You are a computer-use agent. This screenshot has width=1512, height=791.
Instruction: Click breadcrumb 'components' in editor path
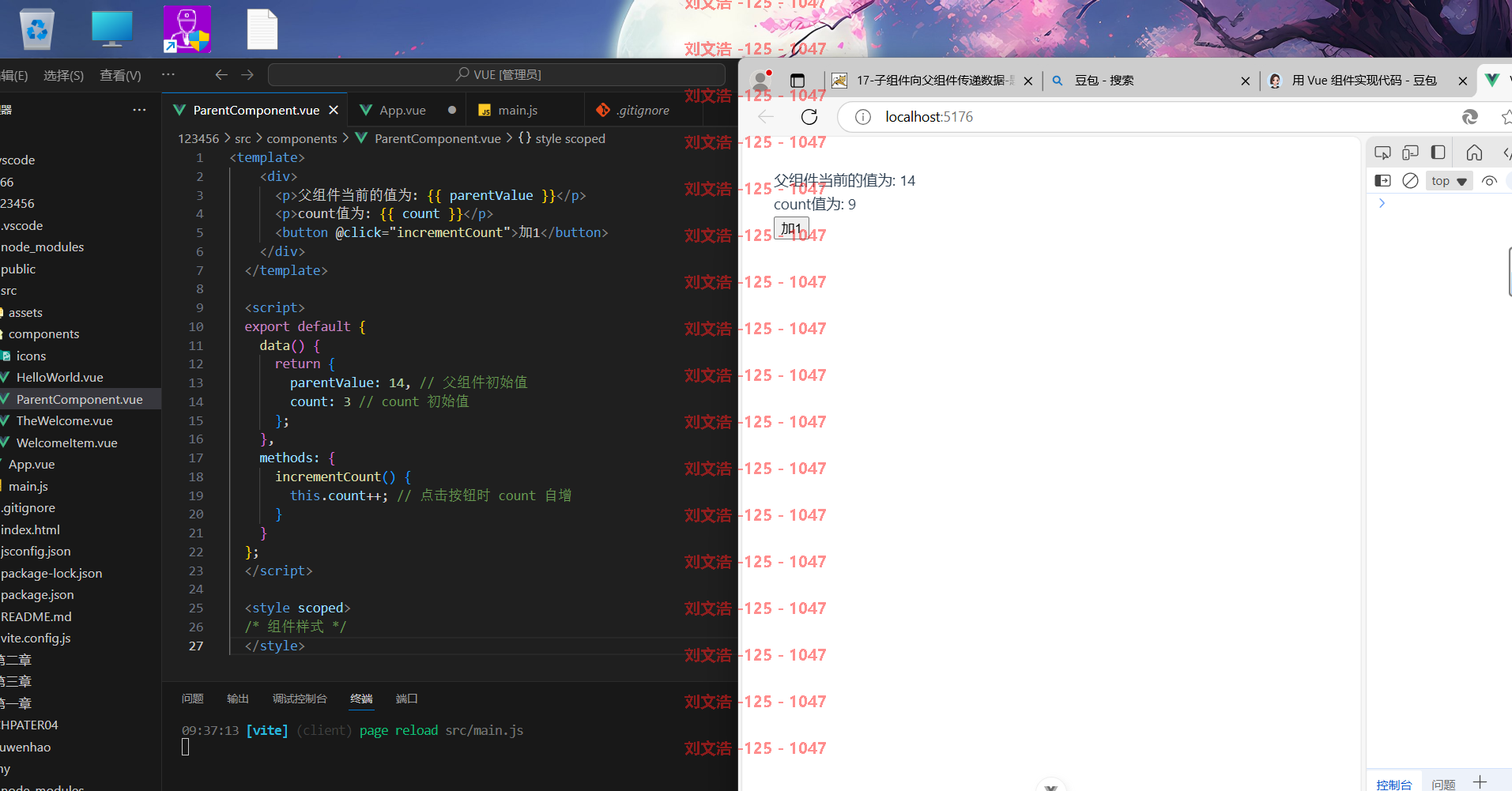(302, 138)
